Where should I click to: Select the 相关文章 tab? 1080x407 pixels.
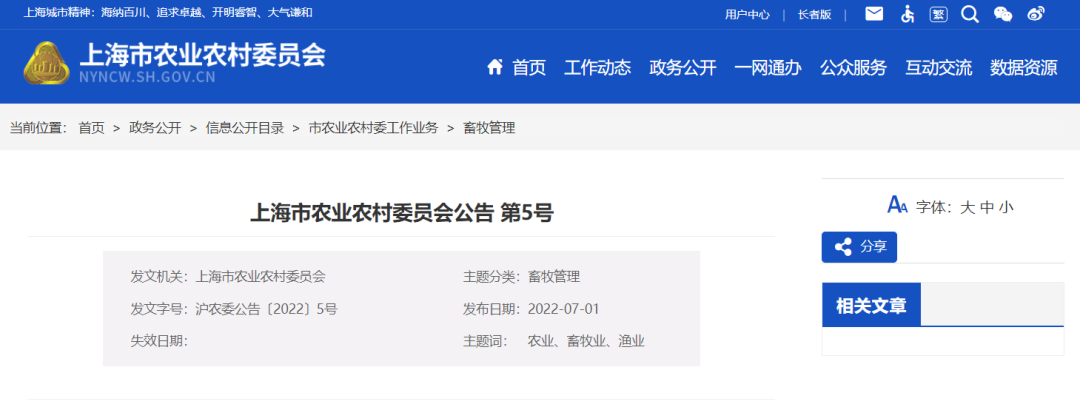(871, 304)
